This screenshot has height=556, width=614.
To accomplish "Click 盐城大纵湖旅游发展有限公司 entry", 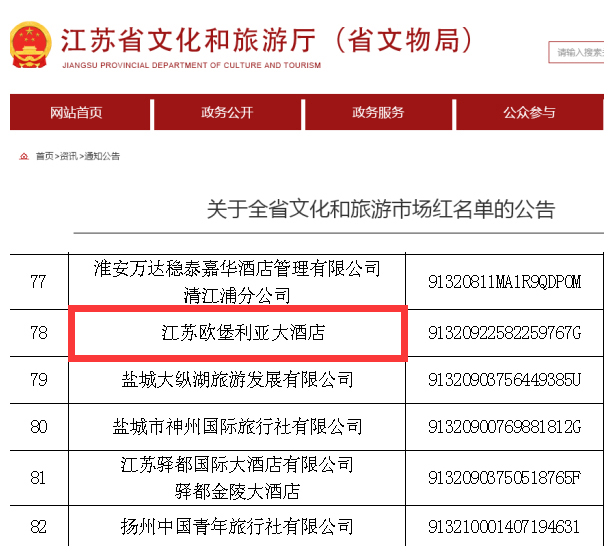I will pyautogui.click(x=237, y=380).
